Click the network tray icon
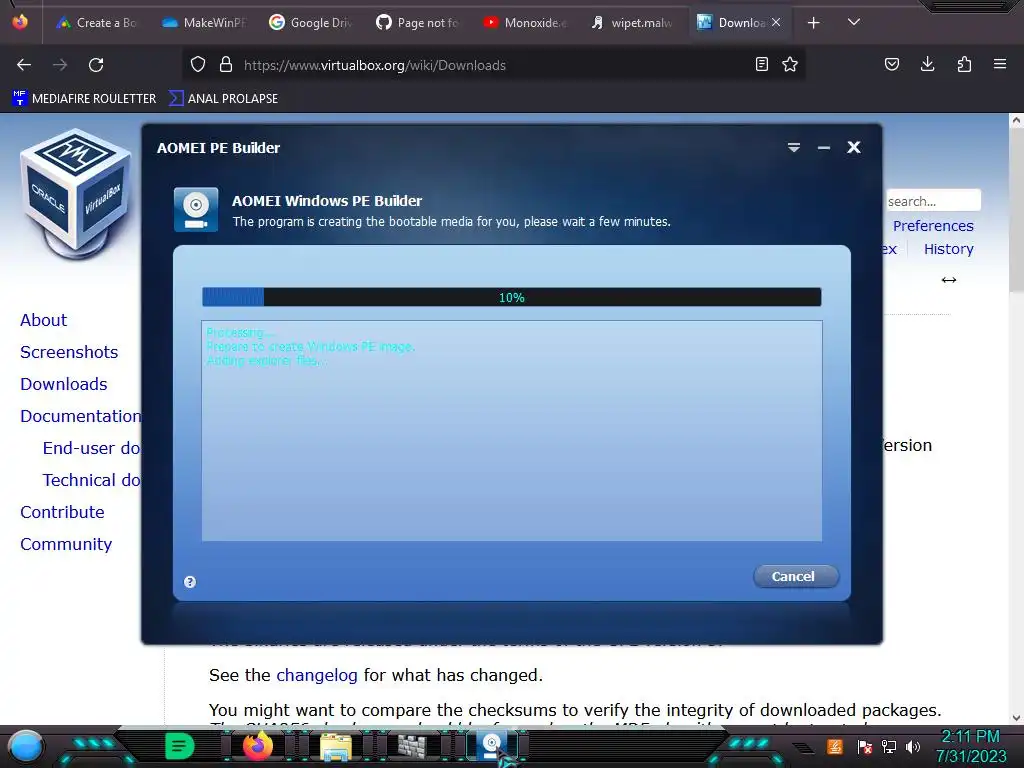 coord(889,746)
